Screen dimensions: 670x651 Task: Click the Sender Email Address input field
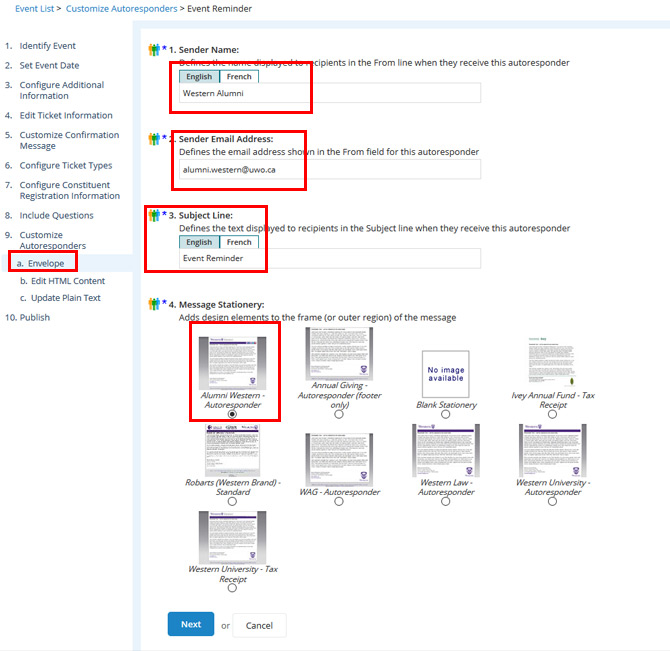coord(330,170)
